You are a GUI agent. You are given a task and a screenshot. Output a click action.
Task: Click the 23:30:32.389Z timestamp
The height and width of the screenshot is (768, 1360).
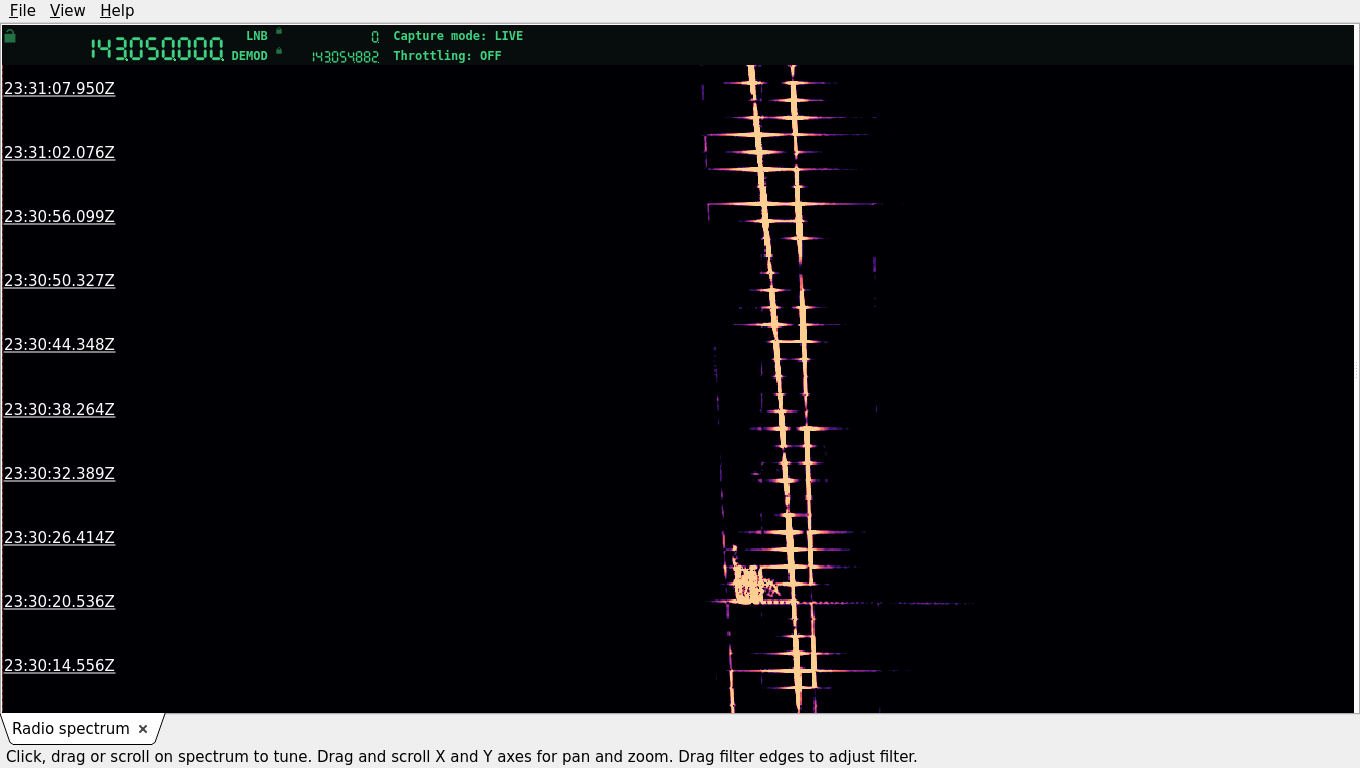pyautogui.click(x=60, y=473)
